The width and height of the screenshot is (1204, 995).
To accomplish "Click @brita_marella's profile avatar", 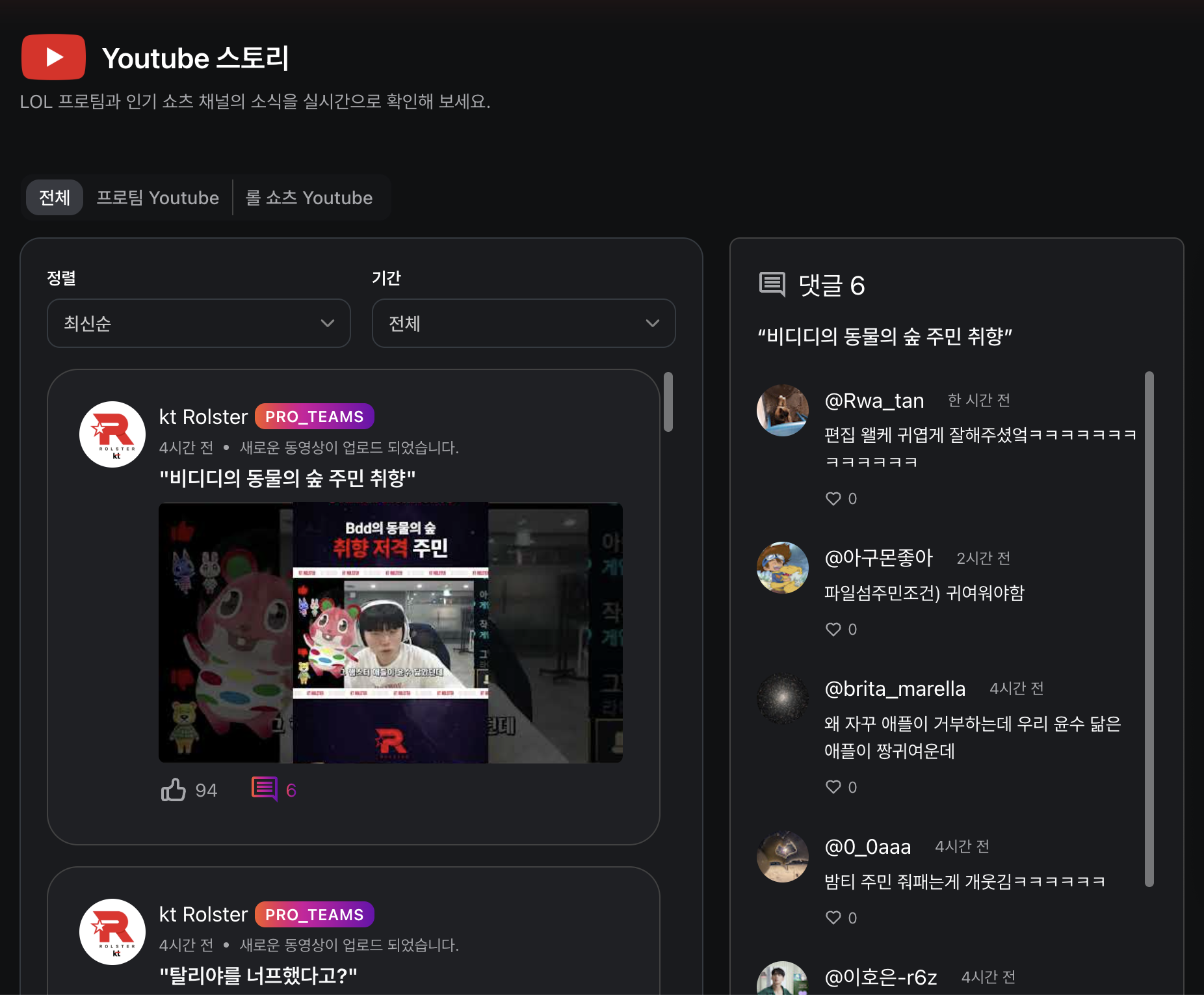I will tap(783, 698).
